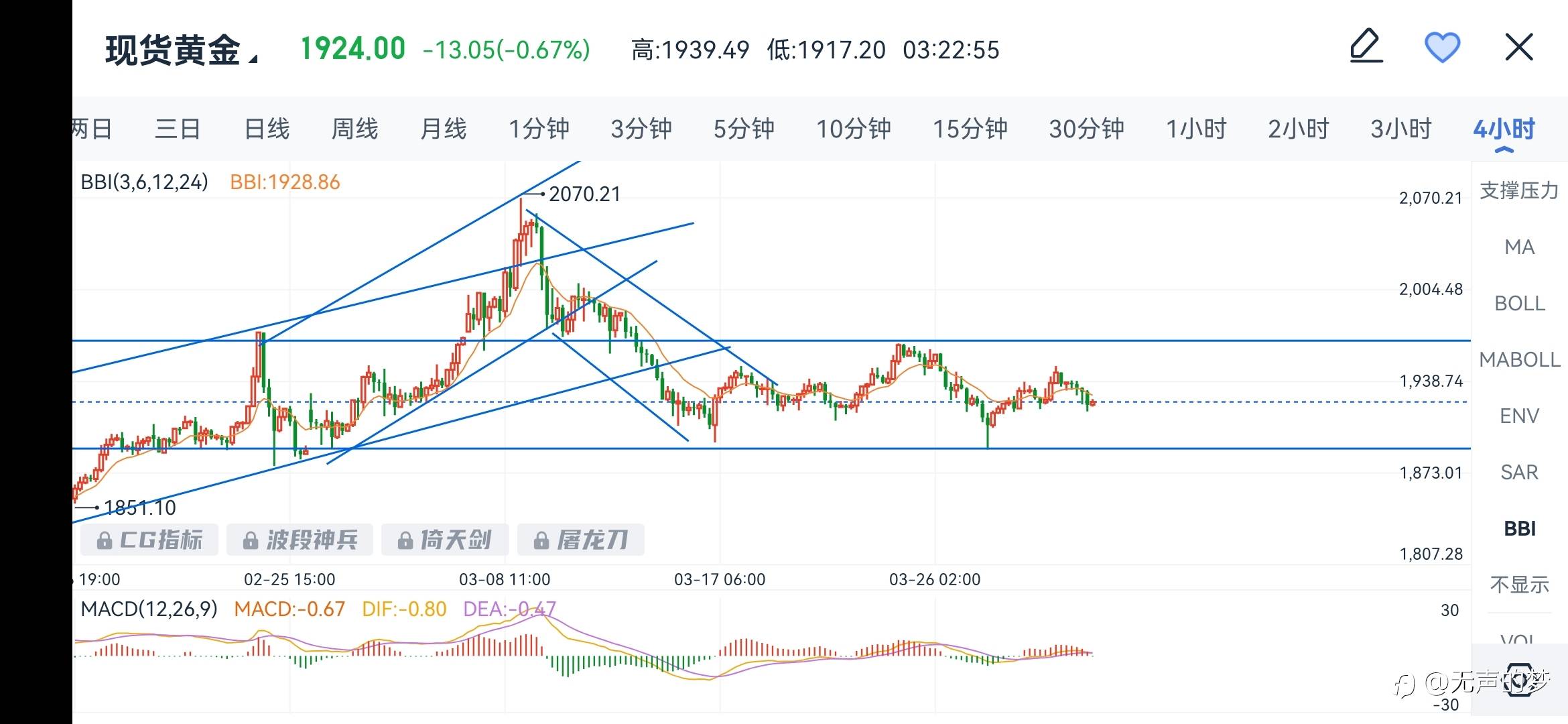This screenshot has height=724, width=1568.
Task: Open BBI(3,6,12,24) parameter settings
Action: click(144, 182)
